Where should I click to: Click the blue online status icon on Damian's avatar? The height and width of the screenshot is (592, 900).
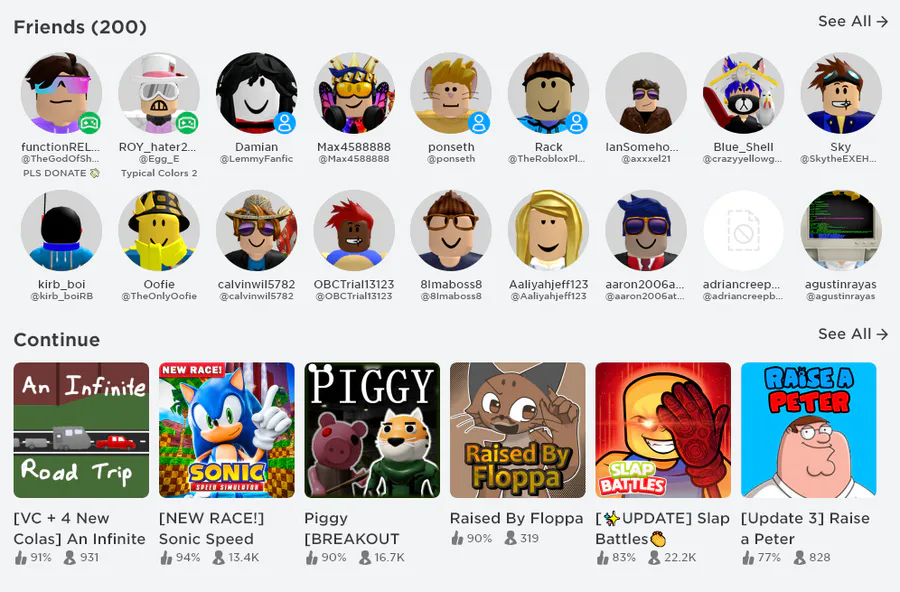[x=285, y=122]
